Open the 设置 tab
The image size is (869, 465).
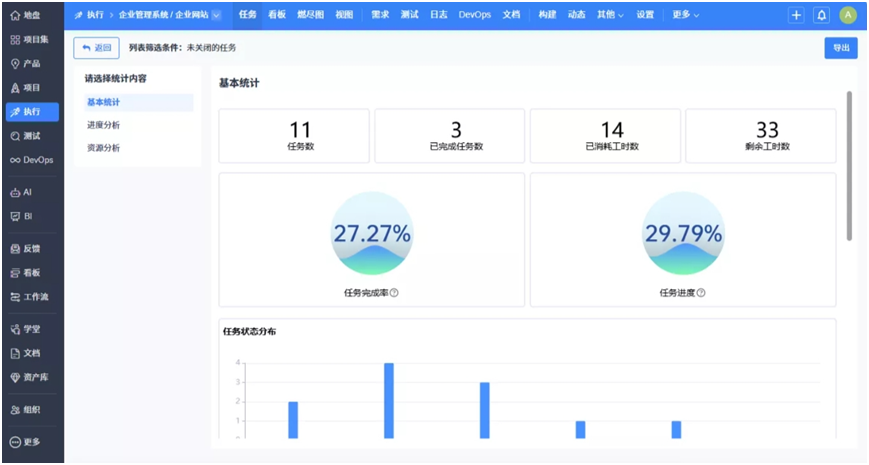[645, 15]
